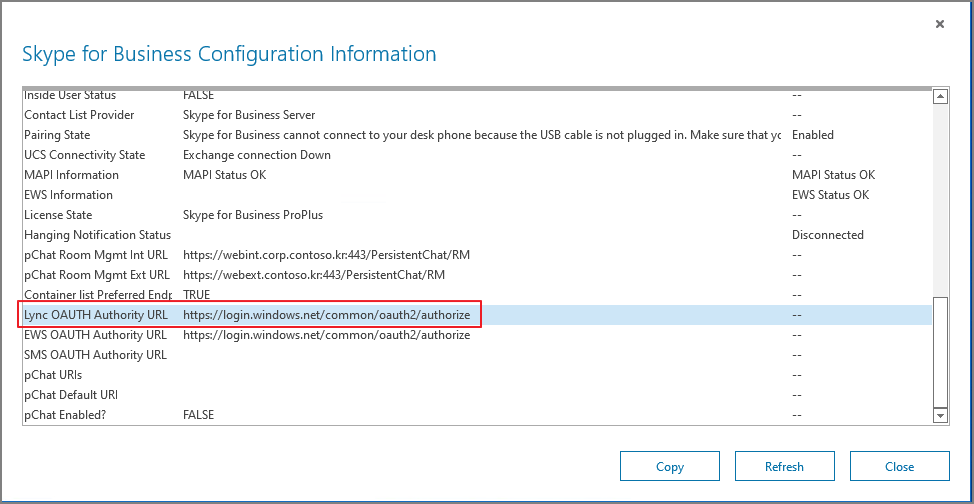The image size is (974, 504).
Task: Click Skype for Business ProPlus value
Action: pos(253,214)
